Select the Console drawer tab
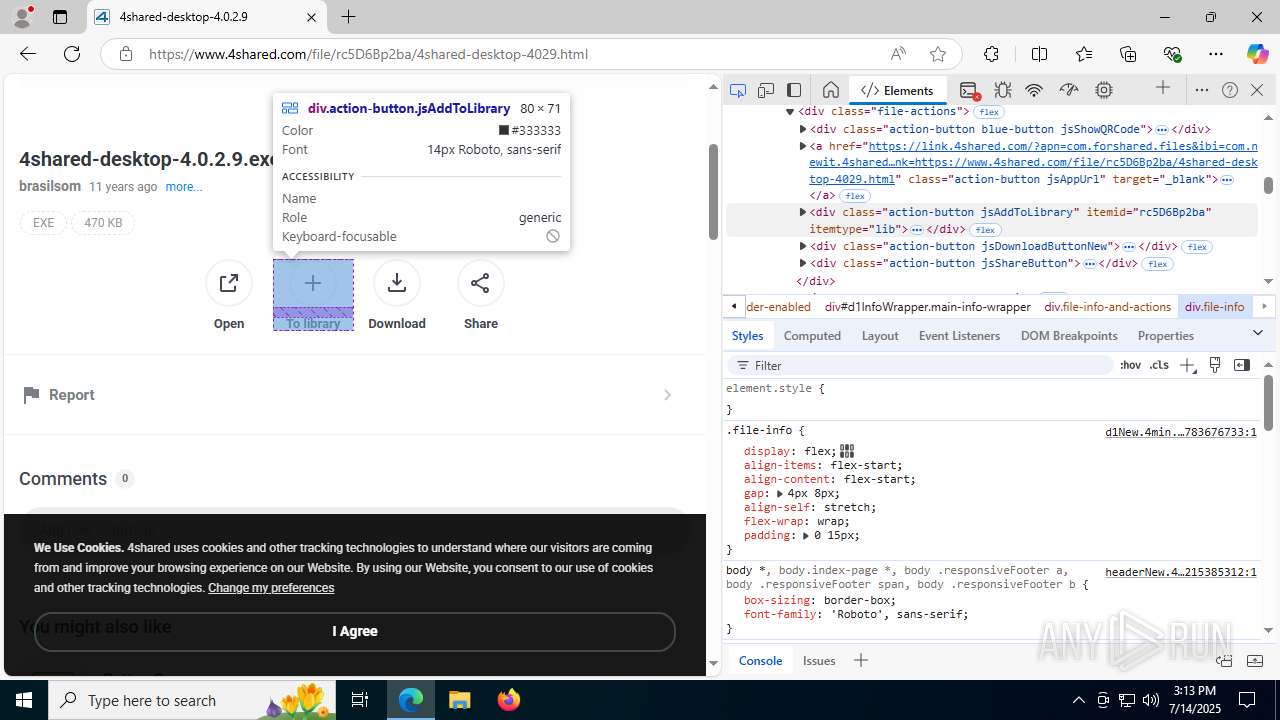Viewport: 1280px width, 720px height. click(x=760, y=660)
